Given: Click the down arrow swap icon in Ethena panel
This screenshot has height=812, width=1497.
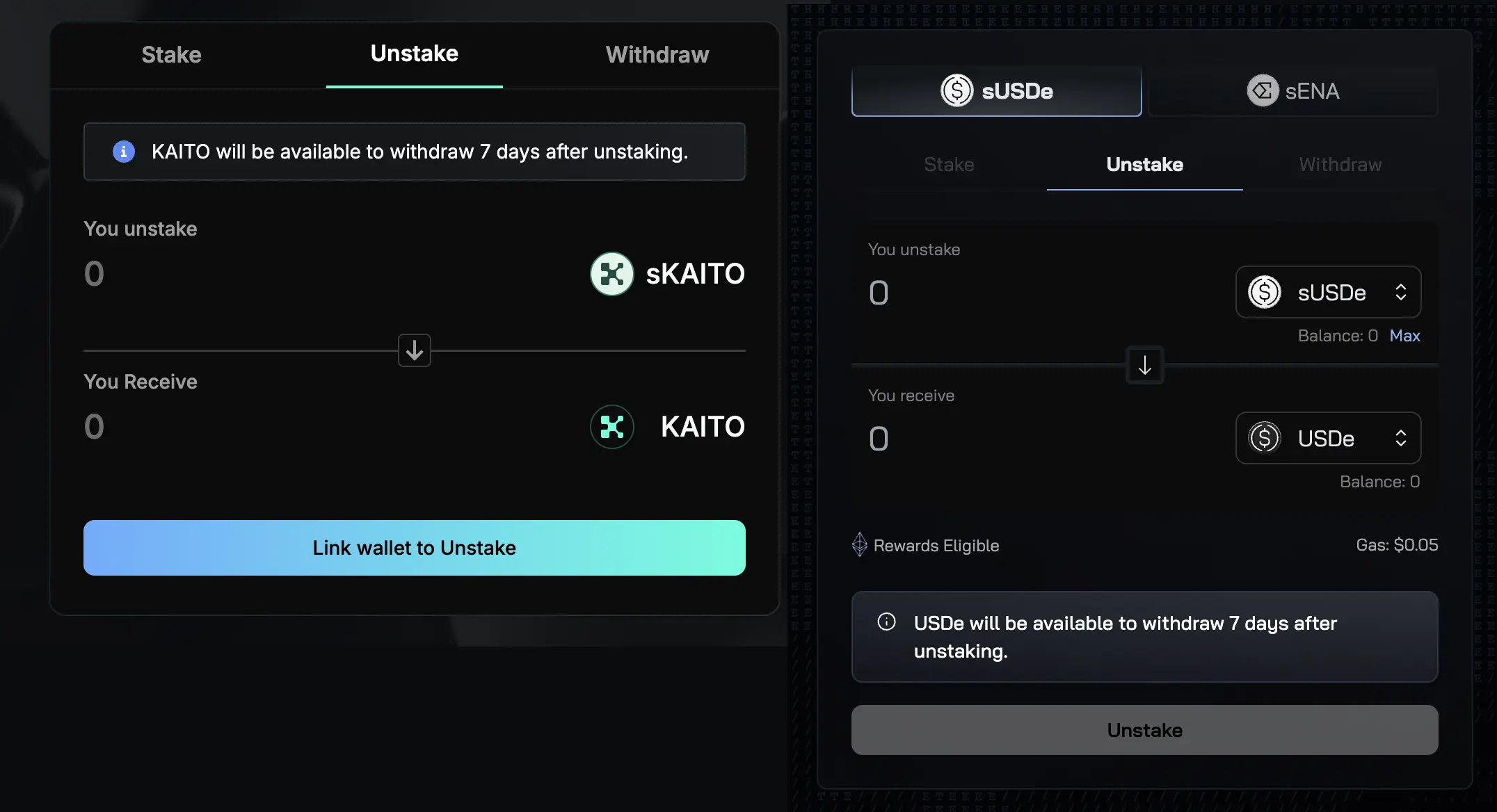Looking at the screenshot, I should pyautogui.click(x=1144, y=365).
